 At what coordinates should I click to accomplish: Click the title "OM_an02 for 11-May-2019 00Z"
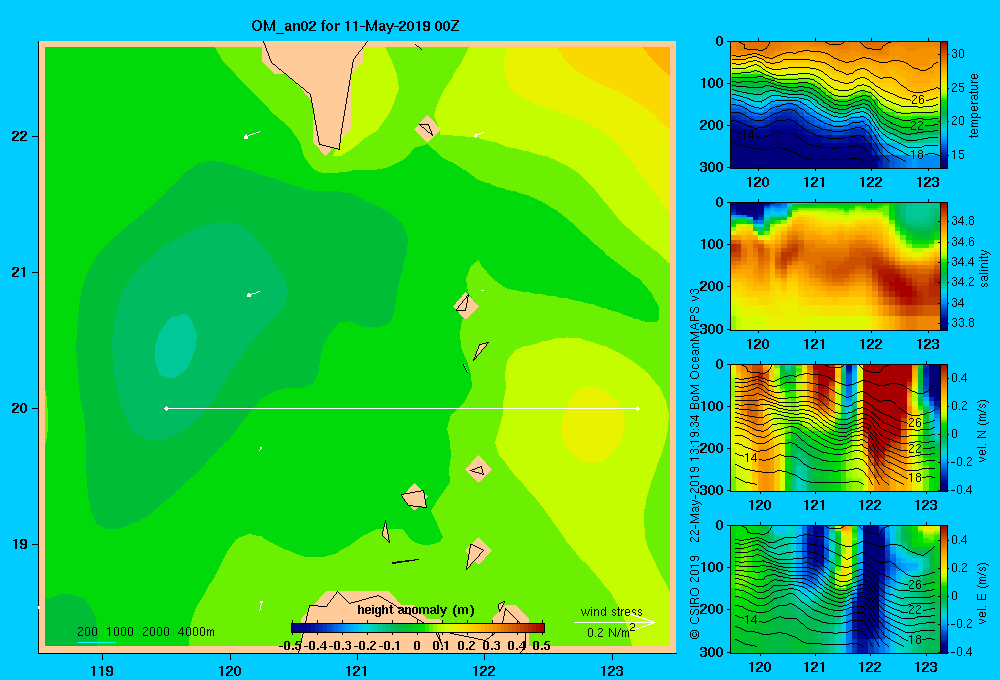(x=355, y=26)
